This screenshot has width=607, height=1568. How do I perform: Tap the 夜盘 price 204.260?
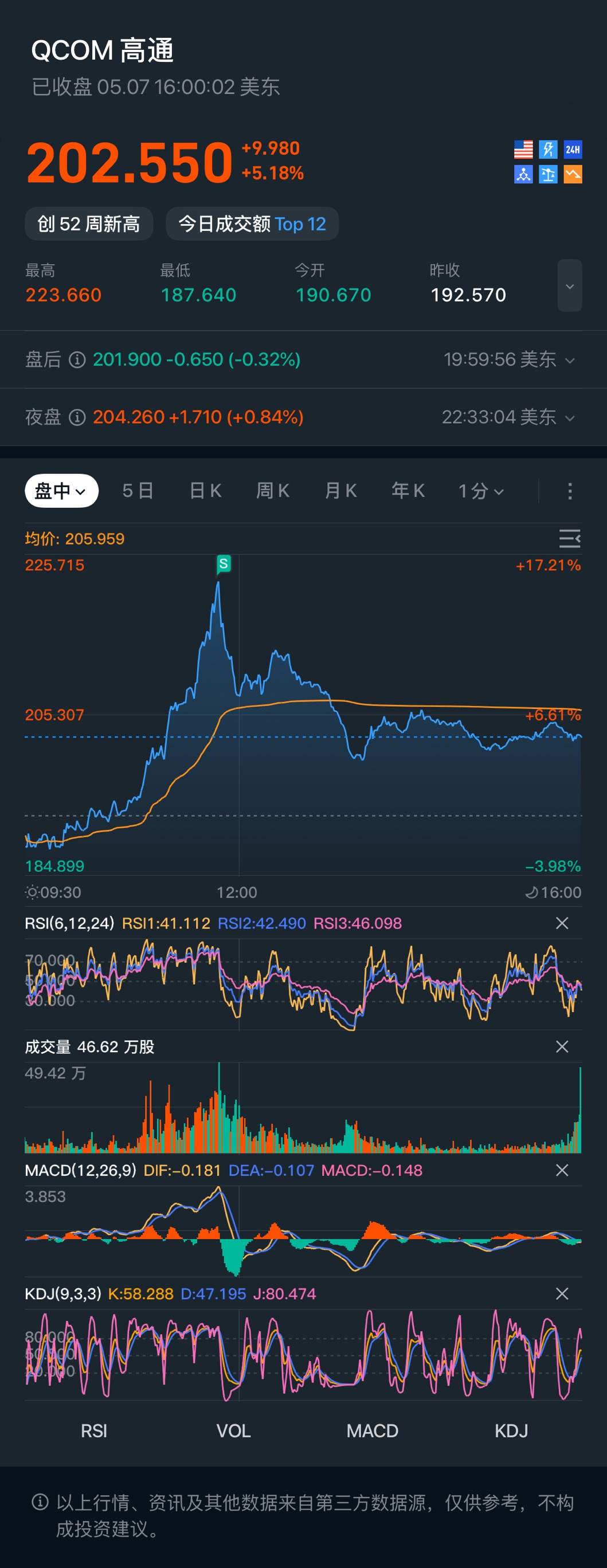(128, 418)
